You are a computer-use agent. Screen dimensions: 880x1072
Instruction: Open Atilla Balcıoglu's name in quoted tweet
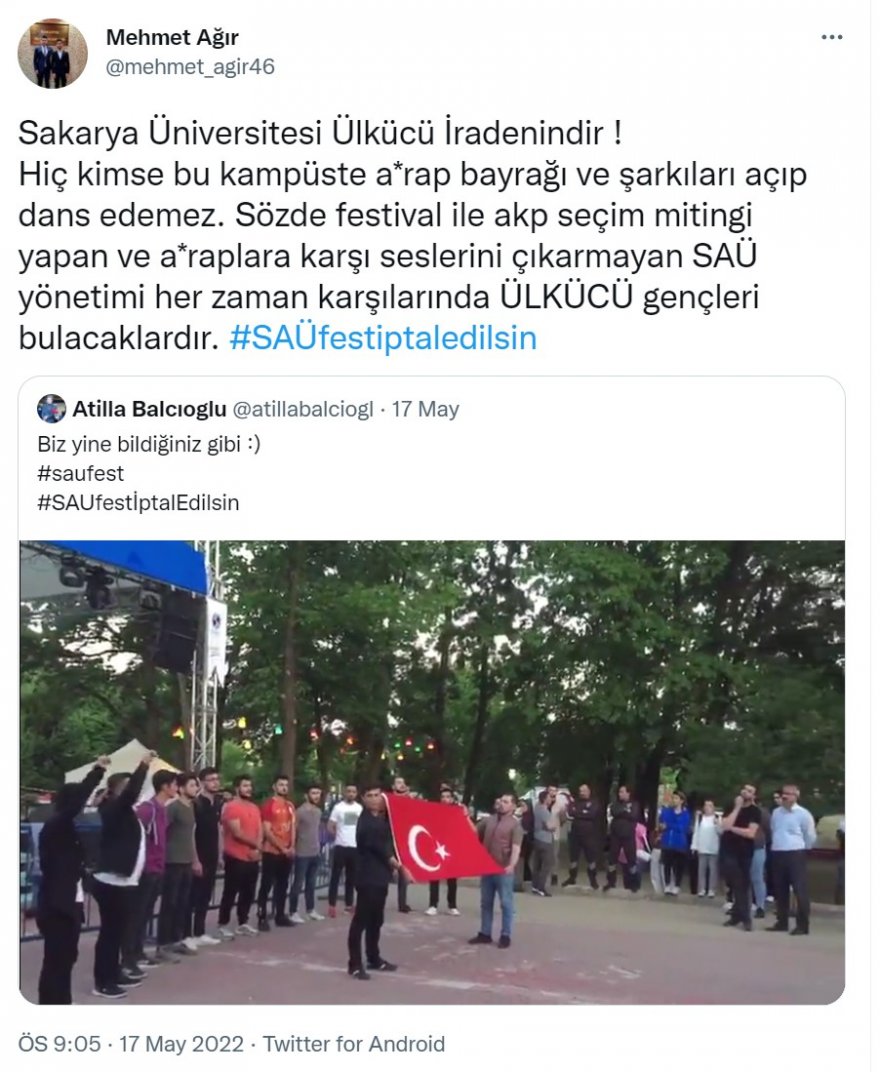[x=149, y=409]
